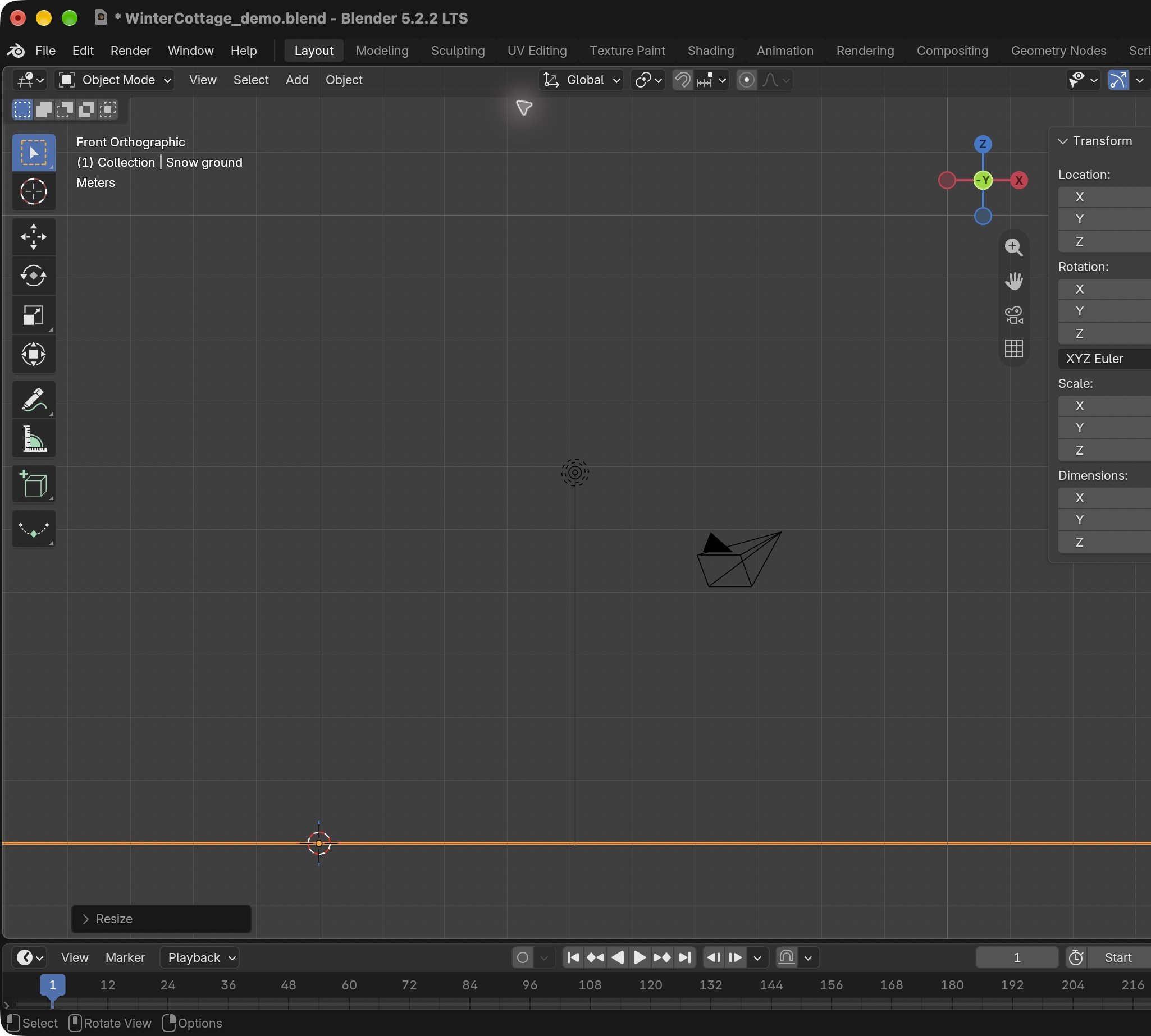1151x1036 pixels.
Task: Open the Global transform orientation dropdown
Action: tap(581, 80)
